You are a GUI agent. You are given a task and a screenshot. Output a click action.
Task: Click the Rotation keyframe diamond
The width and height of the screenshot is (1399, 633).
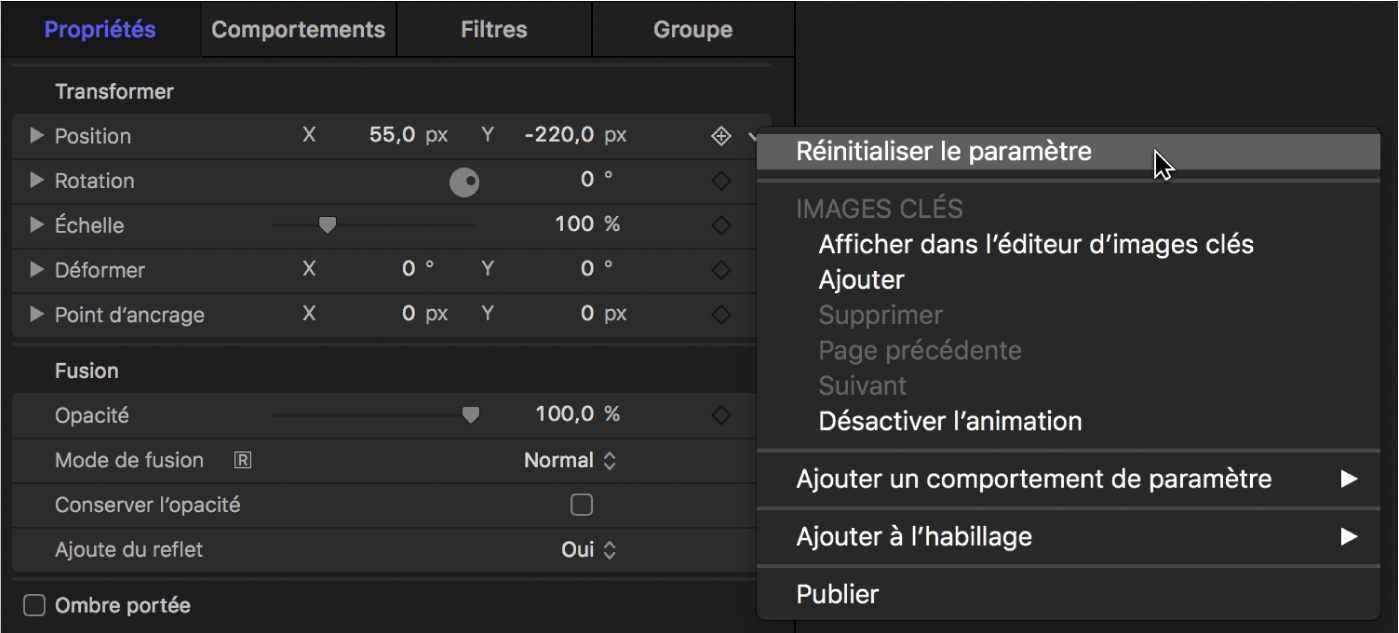pyautogui.click(x=720, y=181)
